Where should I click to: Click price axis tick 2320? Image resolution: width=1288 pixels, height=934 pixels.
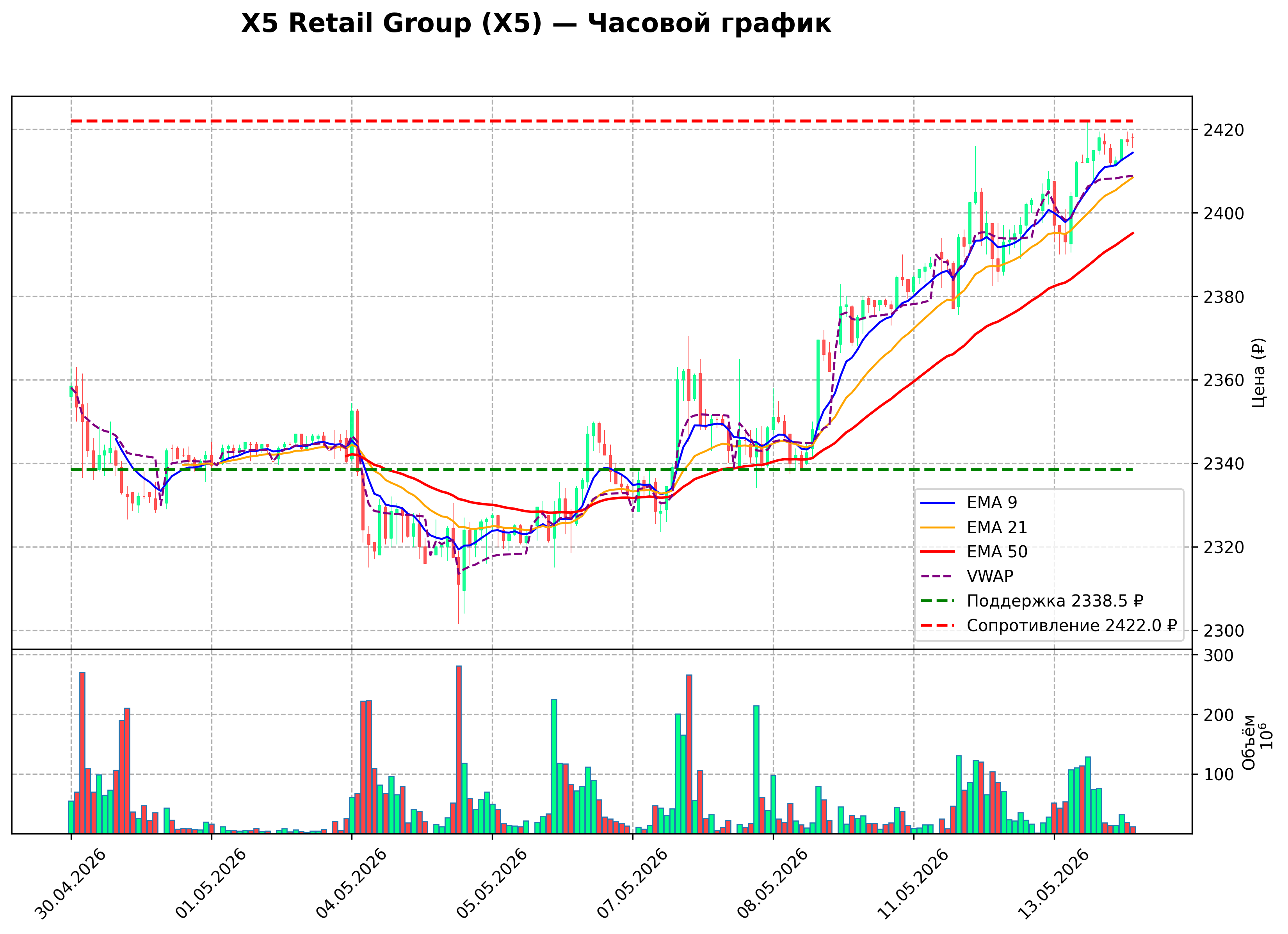click(1223, 547)
